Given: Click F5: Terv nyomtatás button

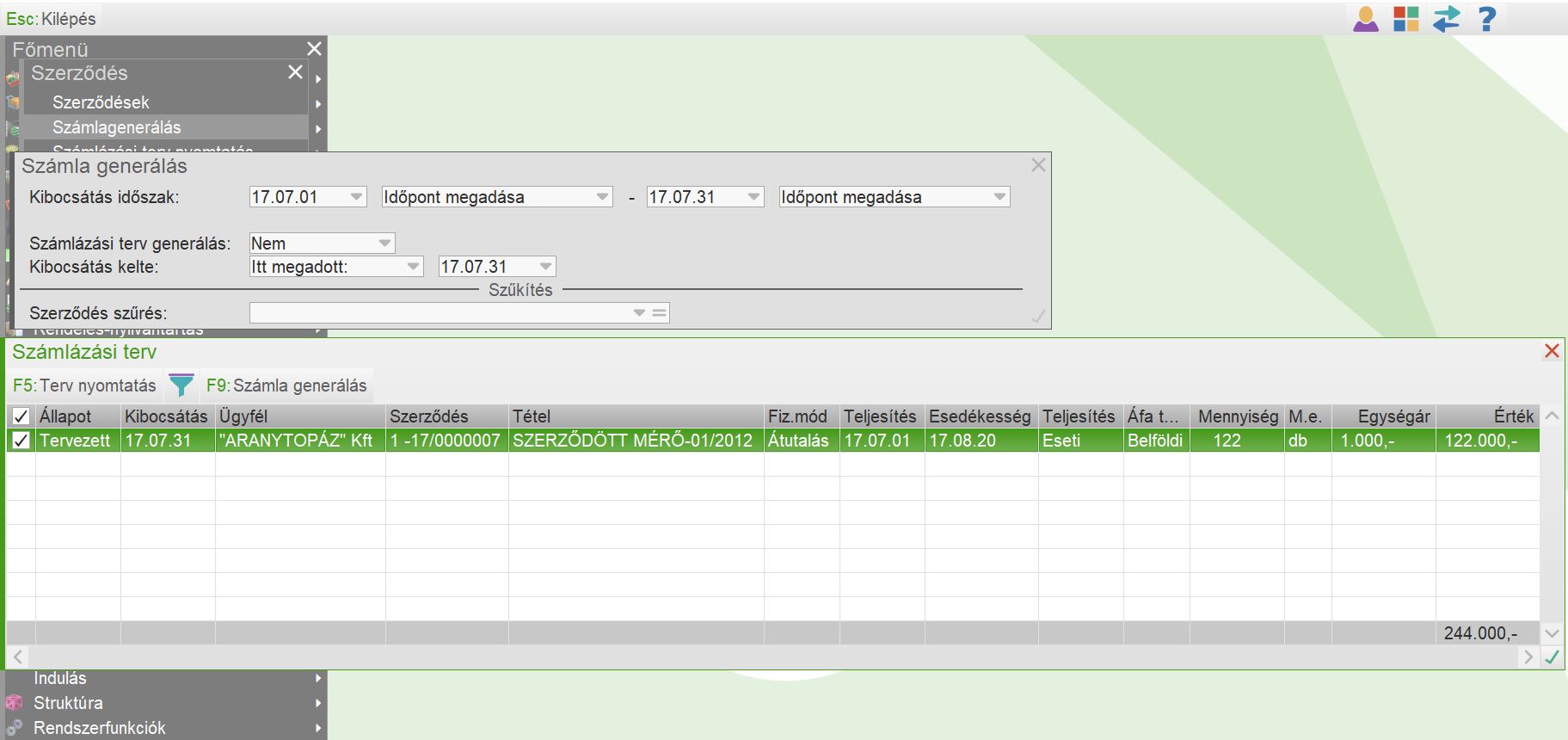Looking at the screenshot, I should 84,385.
